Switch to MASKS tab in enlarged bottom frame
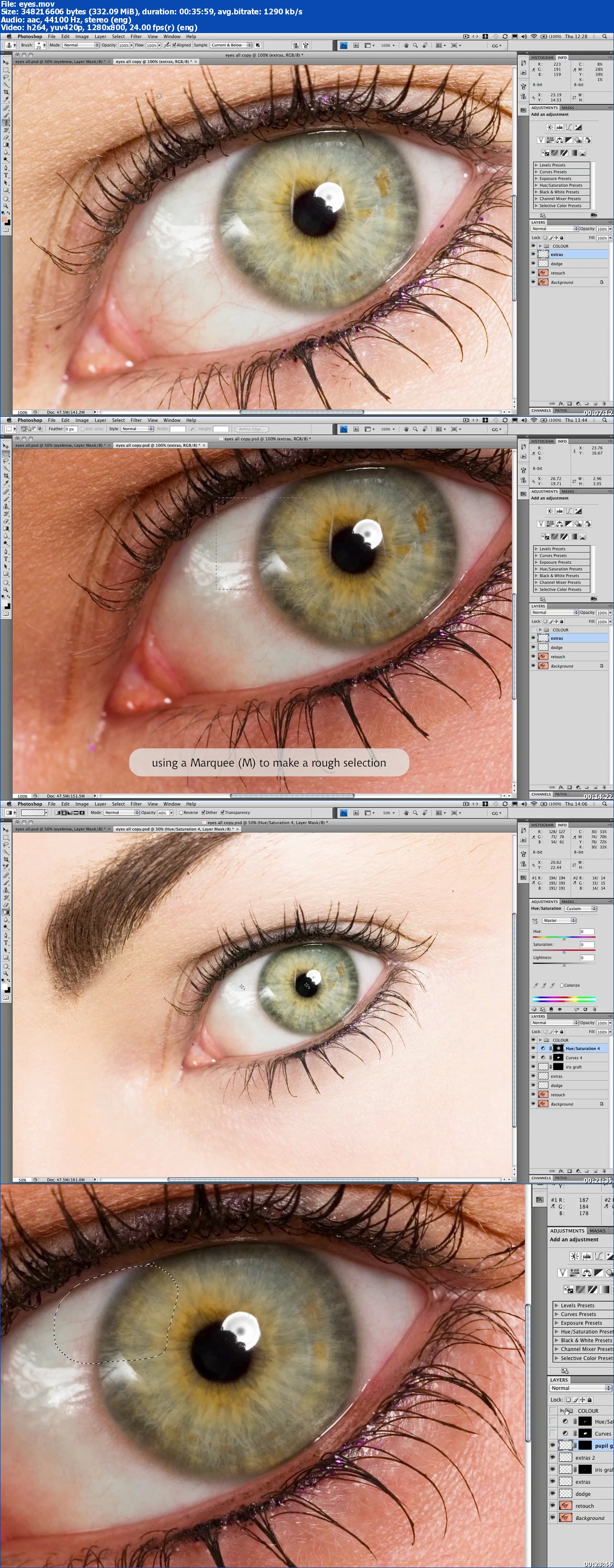614x1568 pixels. (597, 1231)
